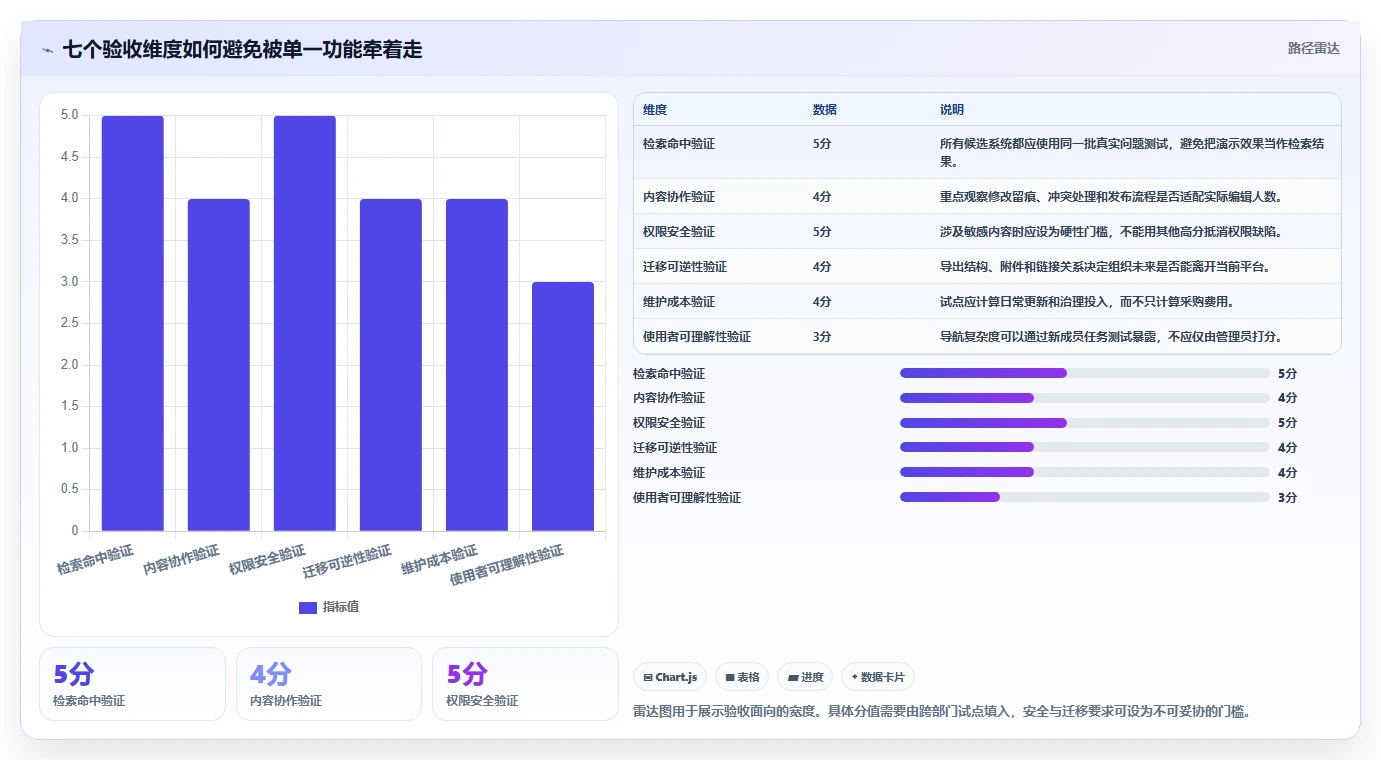The height and width of the screenshot is (760, 1381).
Task: Click the 检索命中验证 progress bar
Action: coord(1084,373)
